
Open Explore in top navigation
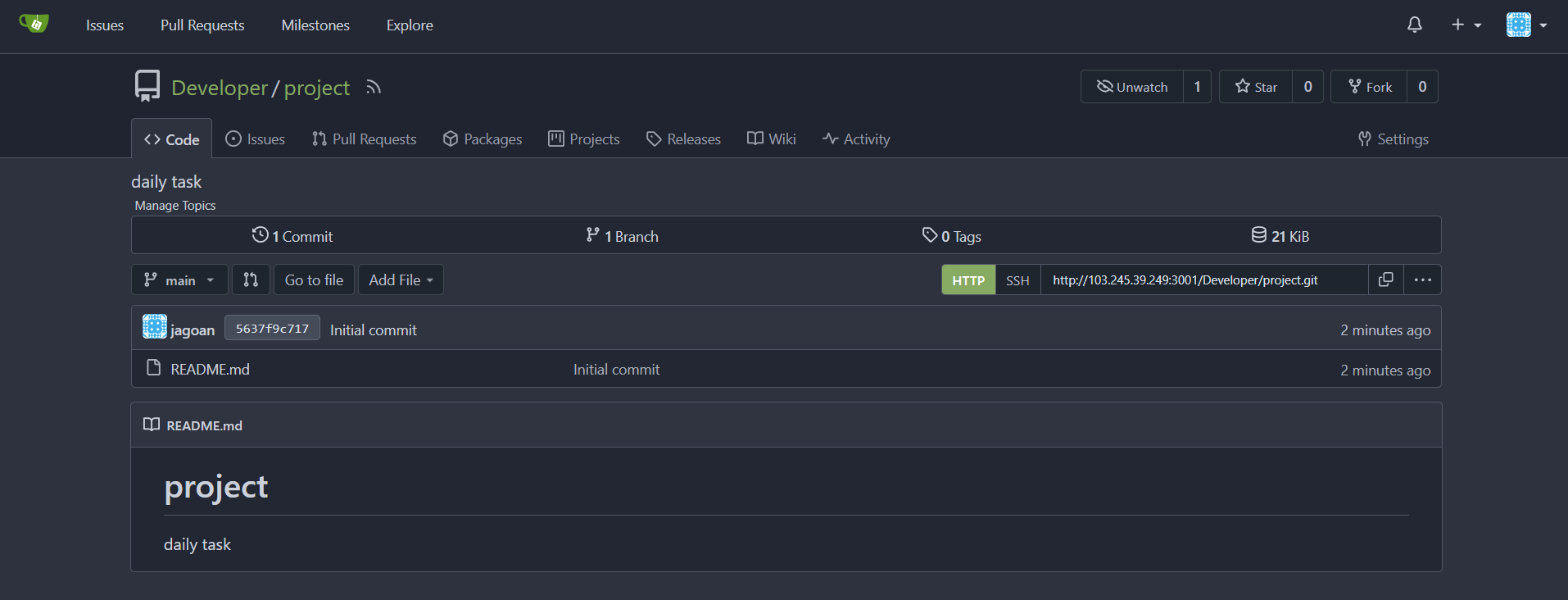click(410, 25)
